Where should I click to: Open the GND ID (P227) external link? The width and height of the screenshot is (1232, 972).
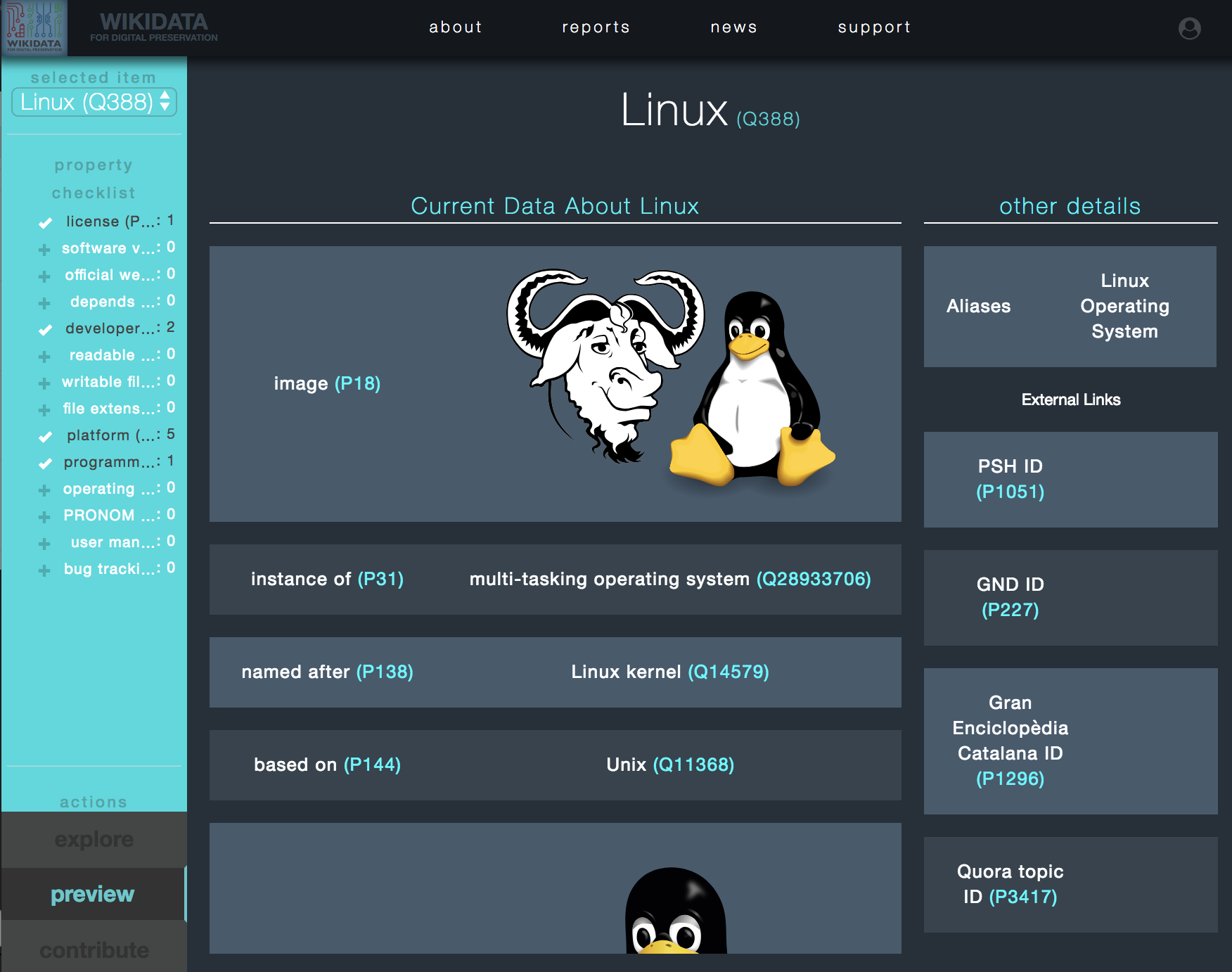[1010, 597]
